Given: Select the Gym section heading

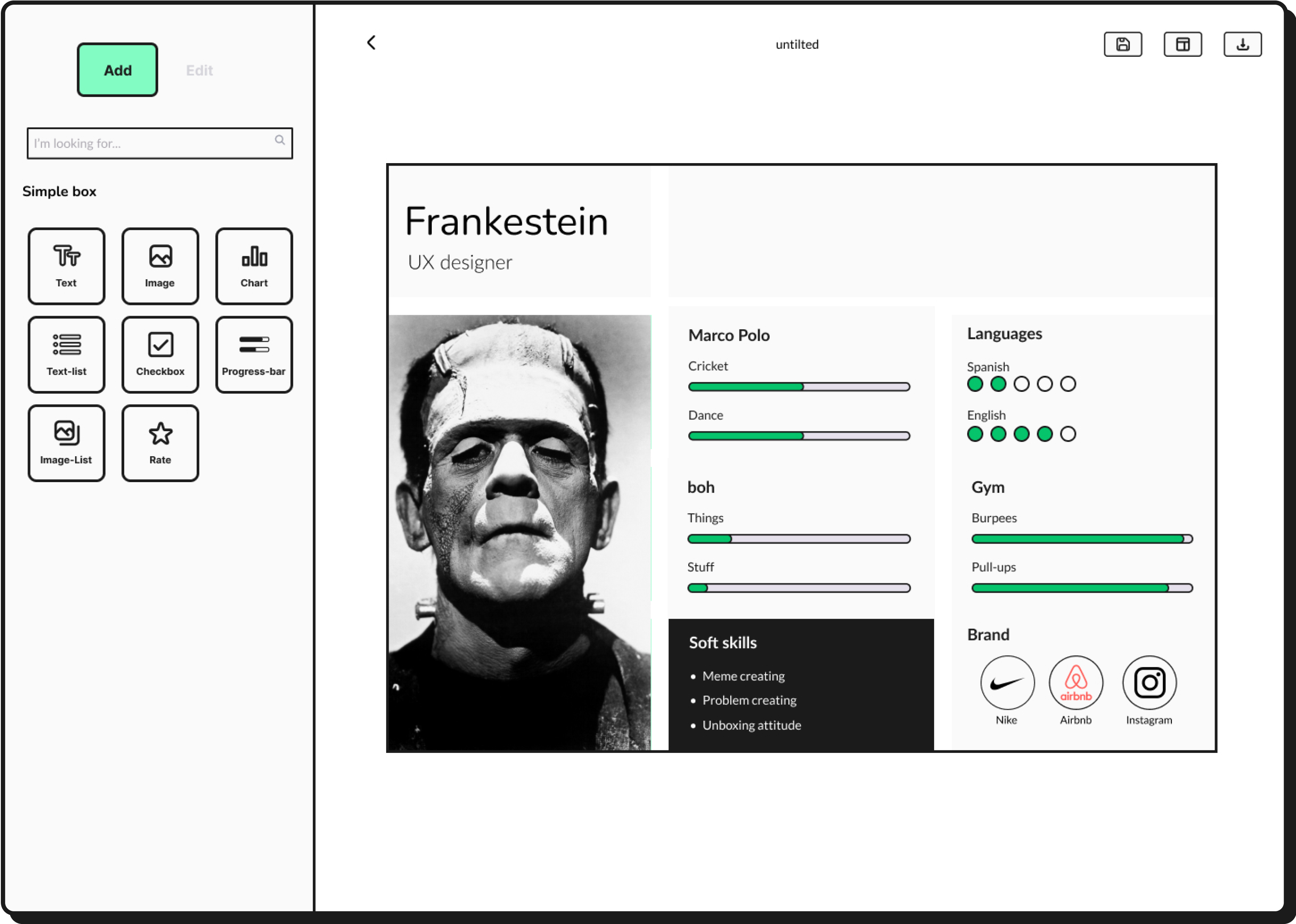Looking at the screenshot, I should click(x=988, y=488).
